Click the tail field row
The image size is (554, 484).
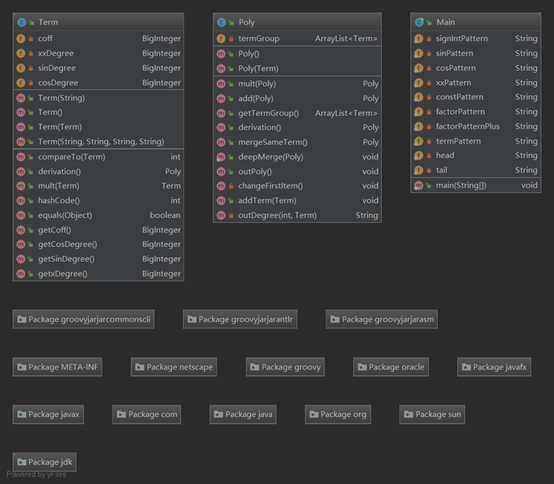(x=476, y=171)
